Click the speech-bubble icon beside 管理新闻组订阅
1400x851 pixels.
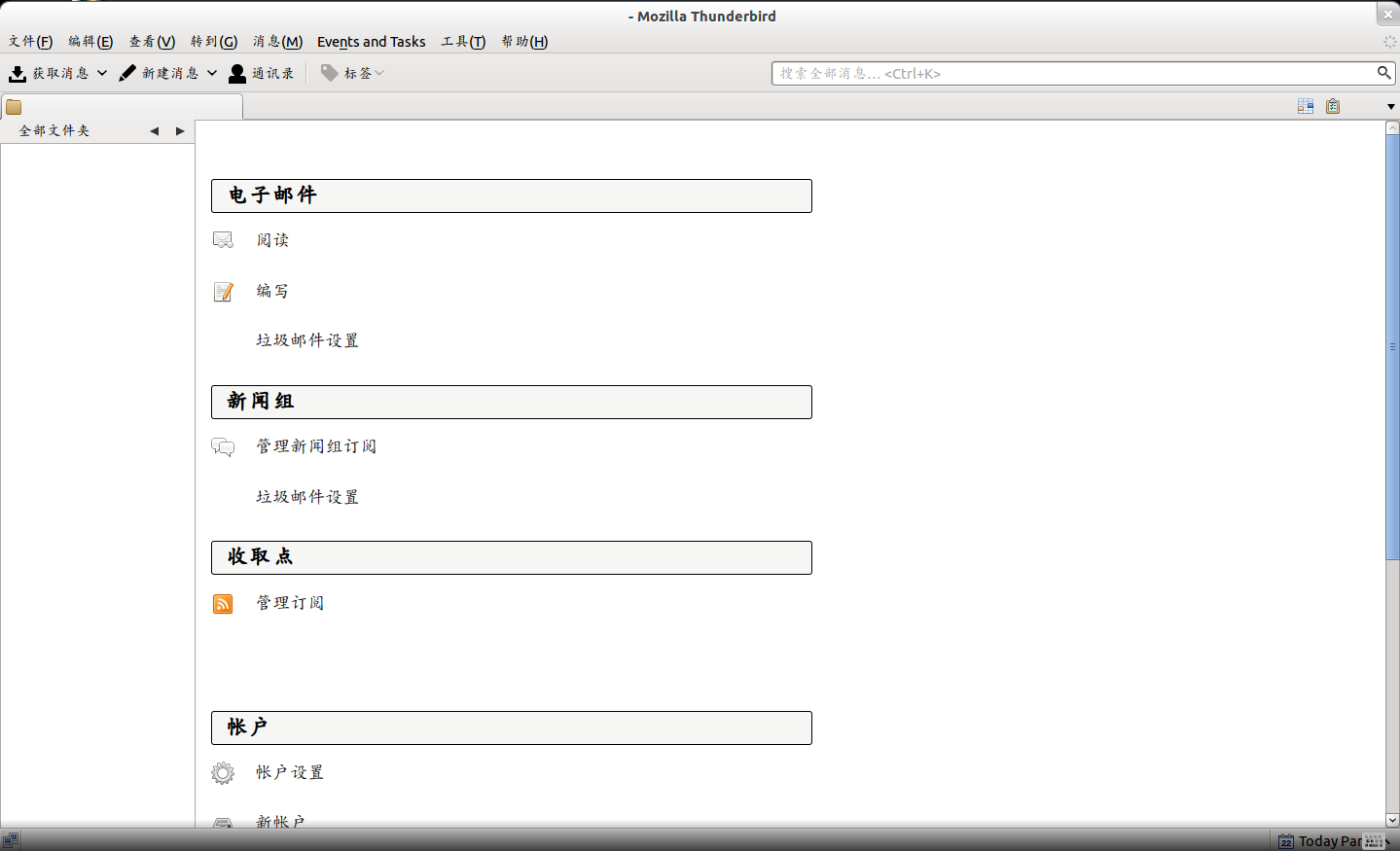click(x=223, y=447)
